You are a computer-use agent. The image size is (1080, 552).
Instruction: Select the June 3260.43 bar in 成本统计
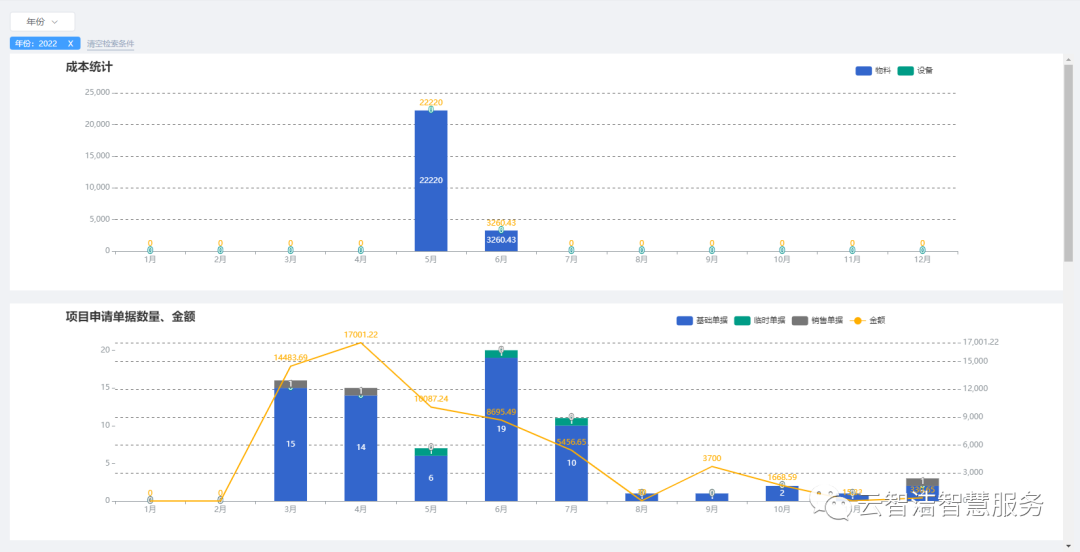(x=501, y=241)
